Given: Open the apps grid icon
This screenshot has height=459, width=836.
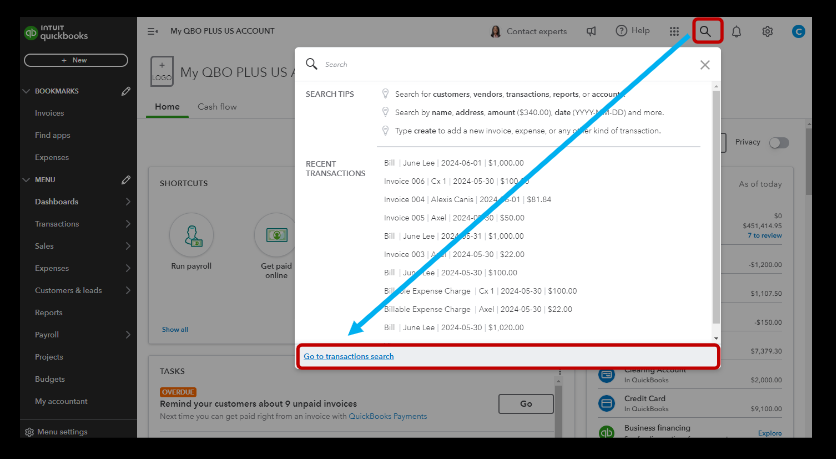Looking at the screenshot, I should click(x=674, y=31).
